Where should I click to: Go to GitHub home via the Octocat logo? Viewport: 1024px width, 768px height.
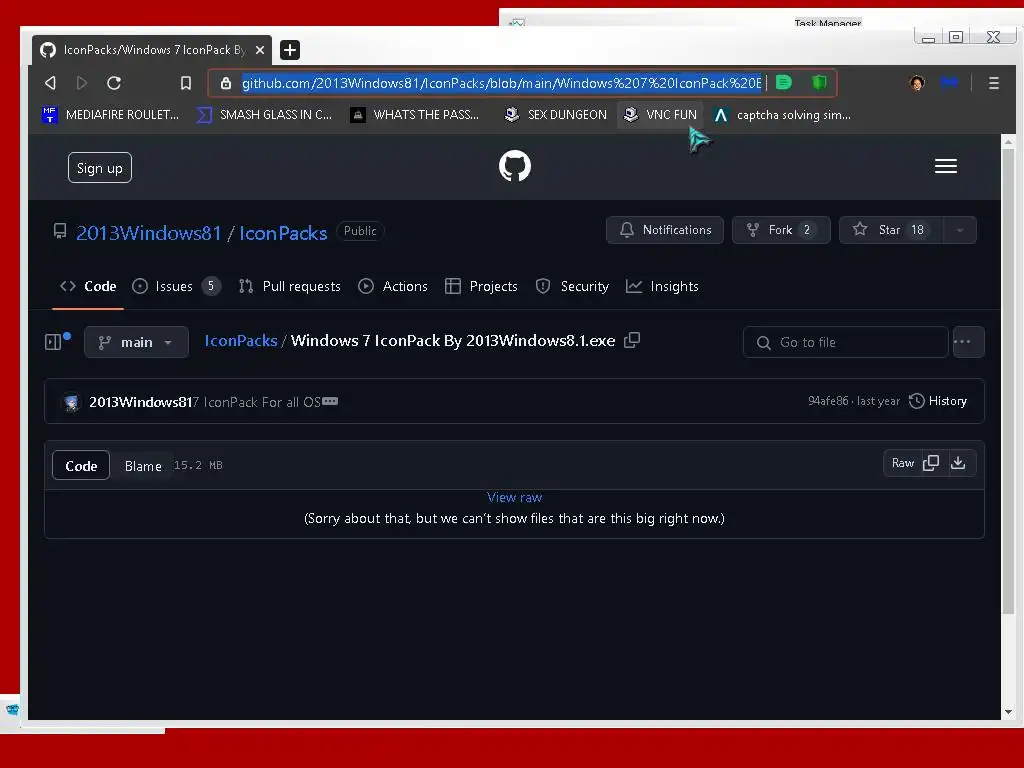pos(515,166)
